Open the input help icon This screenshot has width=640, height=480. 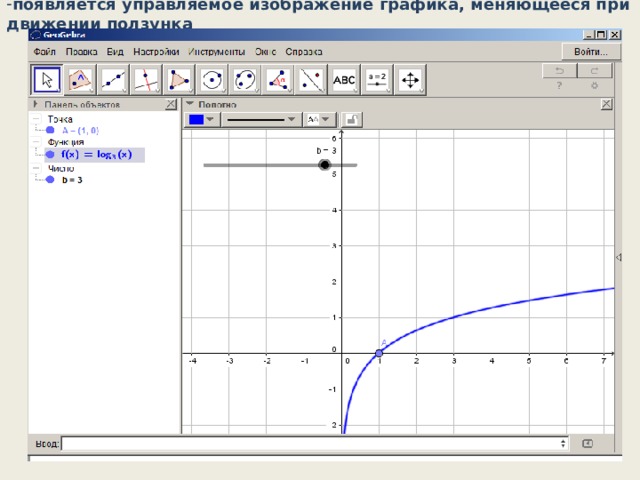[587, 443]
